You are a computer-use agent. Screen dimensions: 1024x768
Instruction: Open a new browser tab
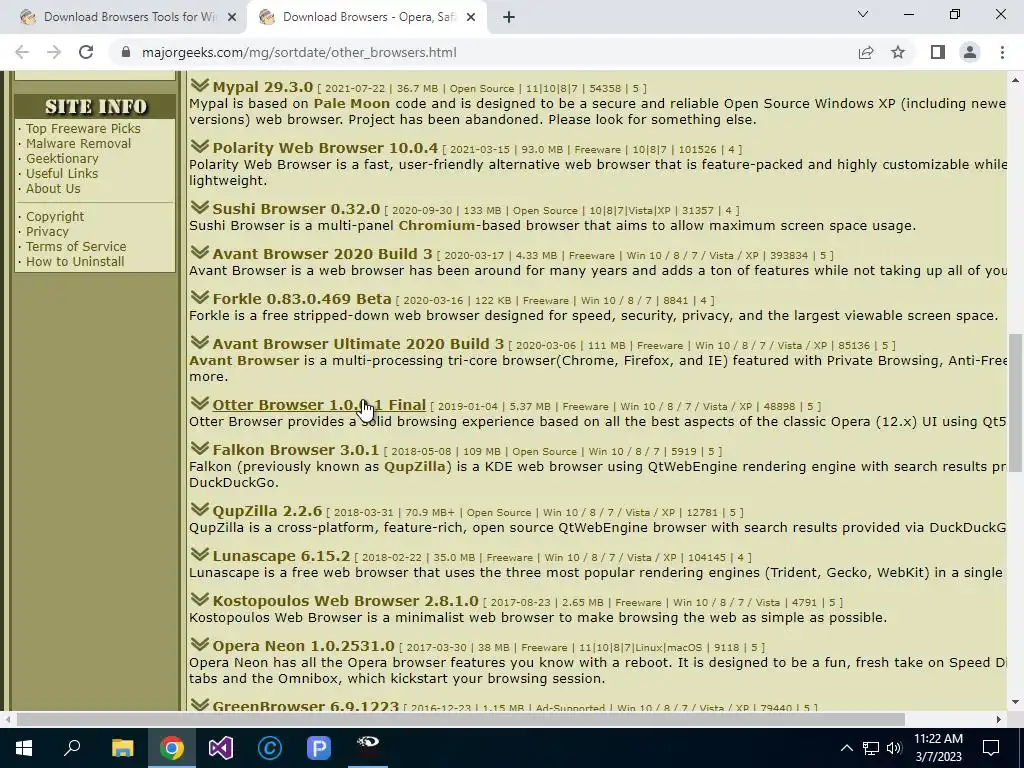[509, 17]
